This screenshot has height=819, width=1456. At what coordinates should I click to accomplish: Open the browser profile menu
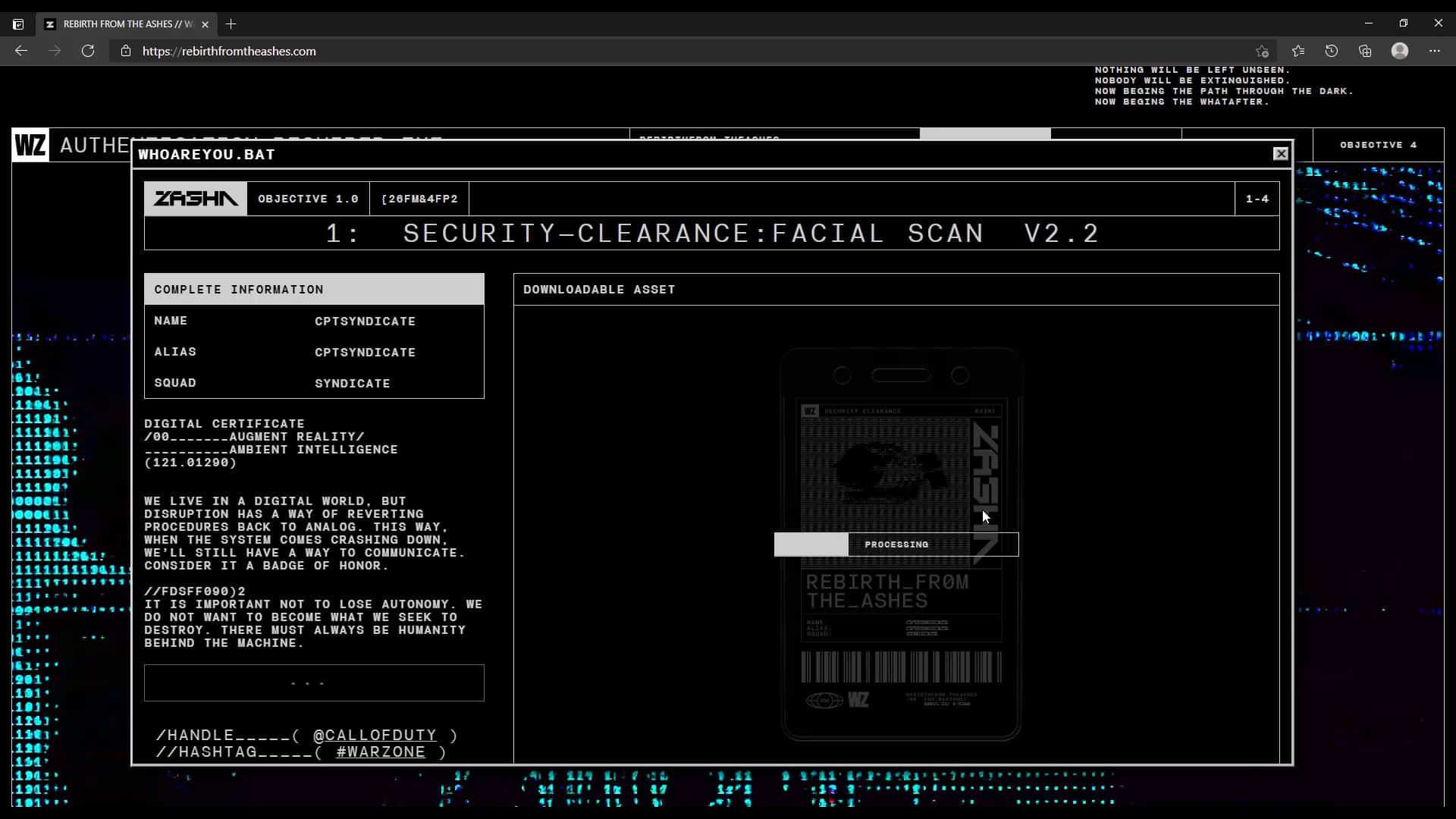coord(1400,51)
